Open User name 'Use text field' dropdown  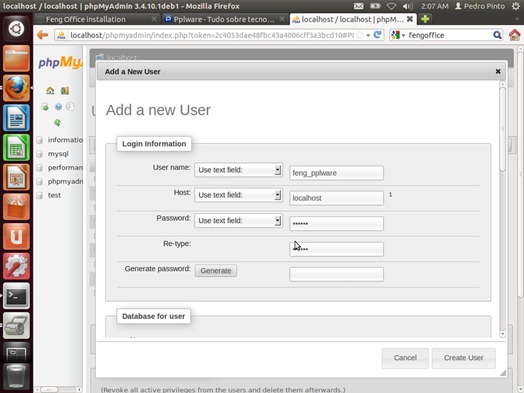click(x=238, y=170)
